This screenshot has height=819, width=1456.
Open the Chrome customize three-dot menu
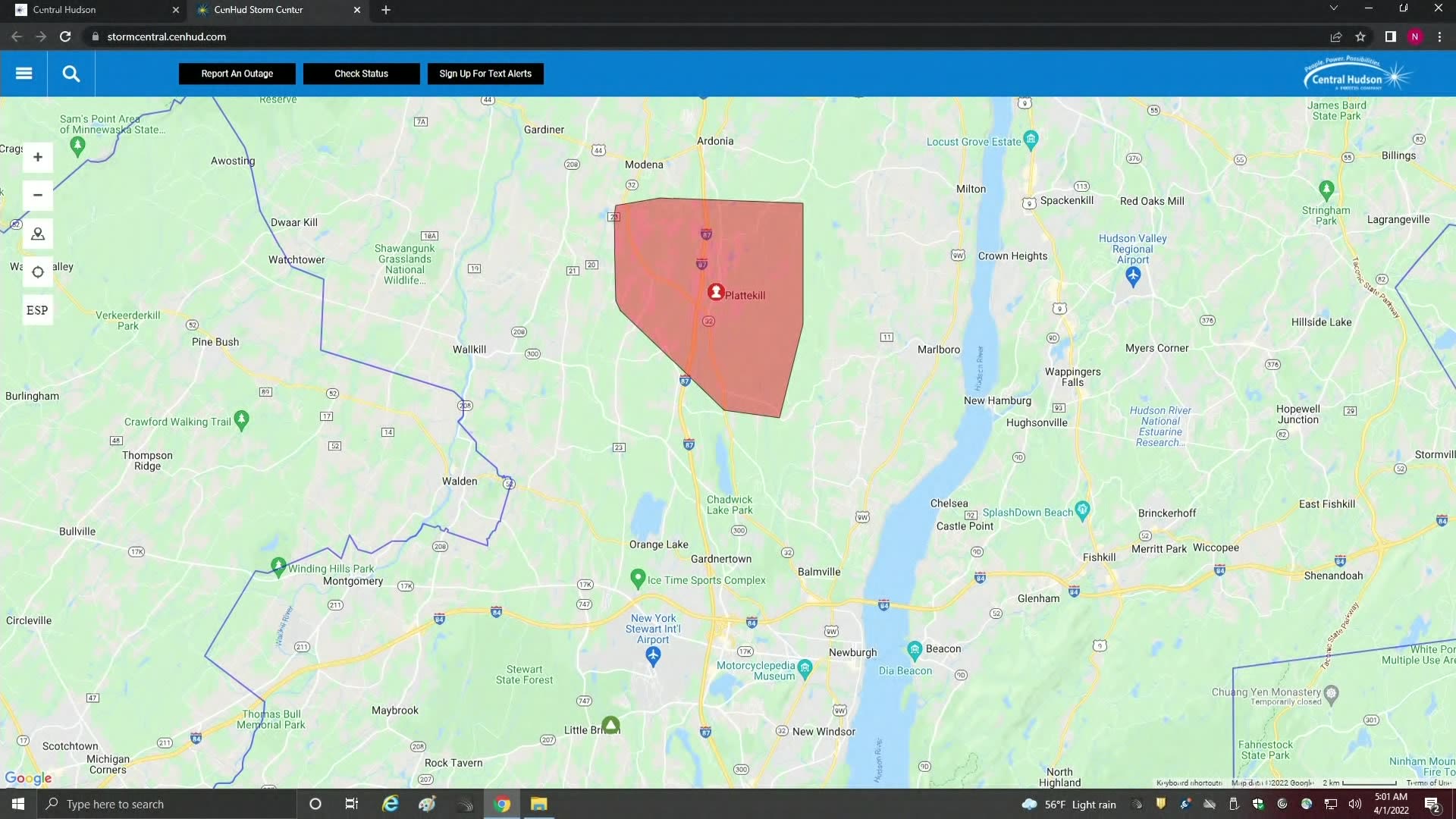click(1439, 36)
